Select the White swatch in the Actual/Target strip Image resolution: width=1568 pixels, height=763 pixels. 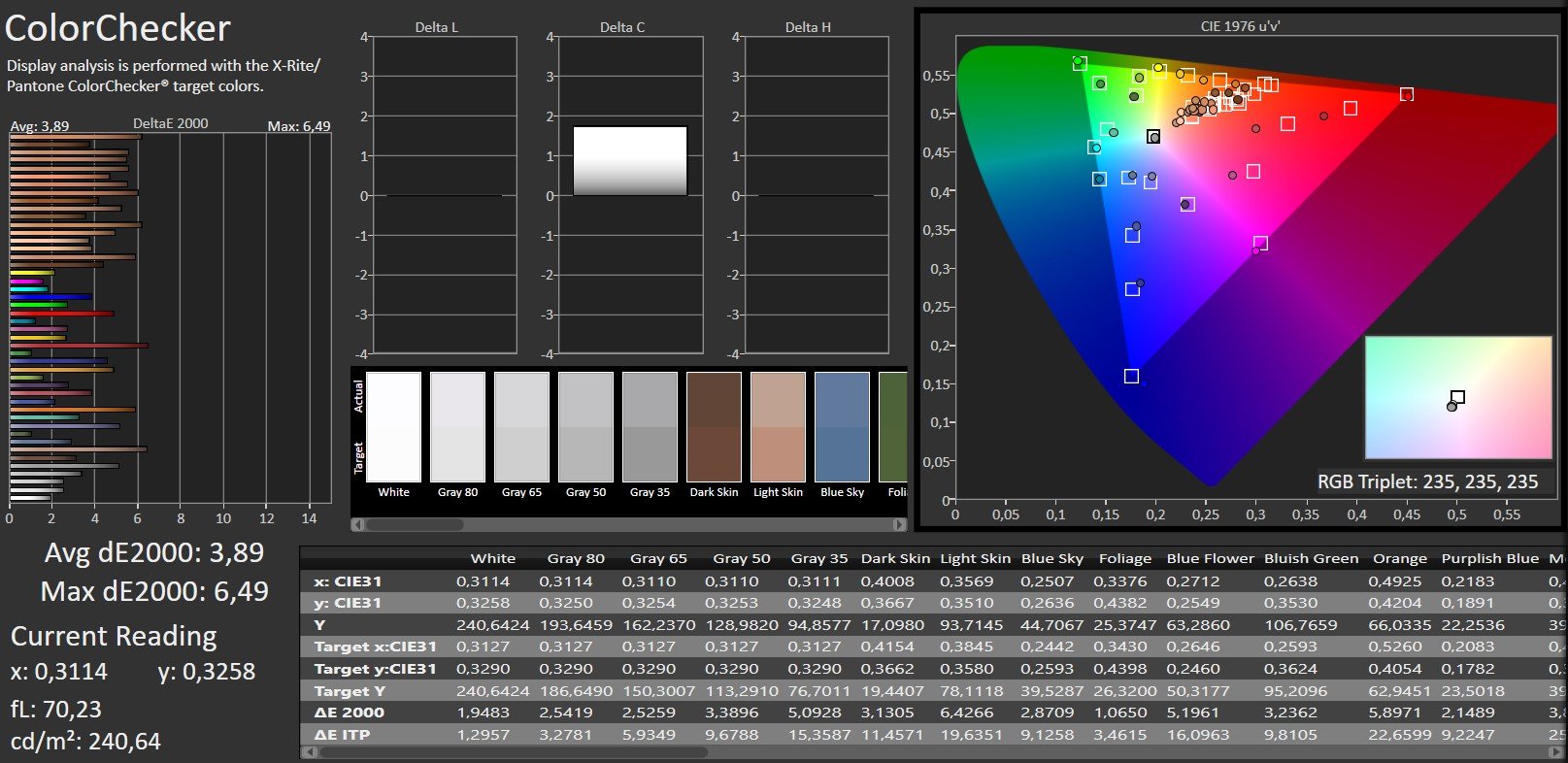(393, 427)
